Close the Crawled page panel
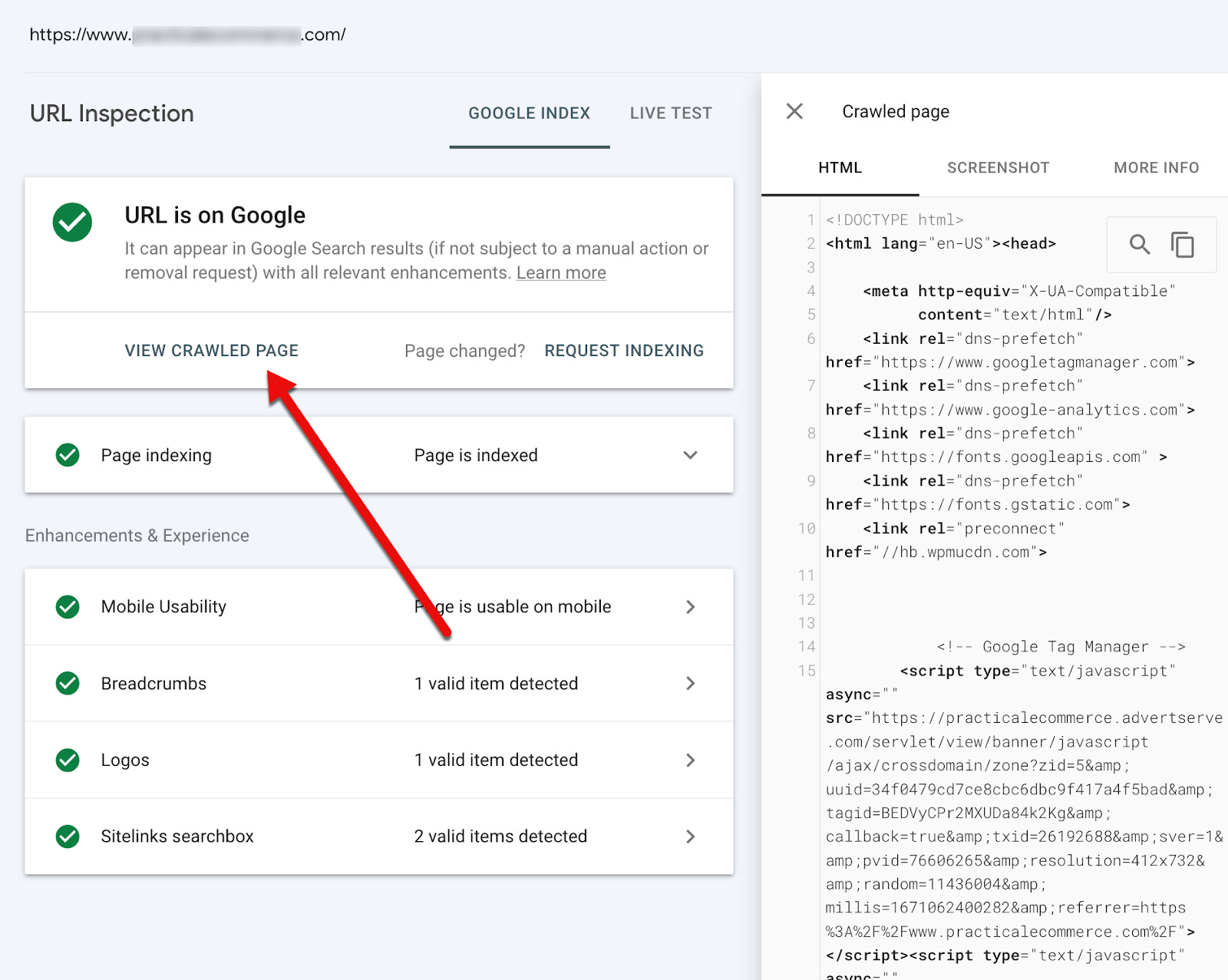Screen dimensions: 1228x980 coord(794,111)
